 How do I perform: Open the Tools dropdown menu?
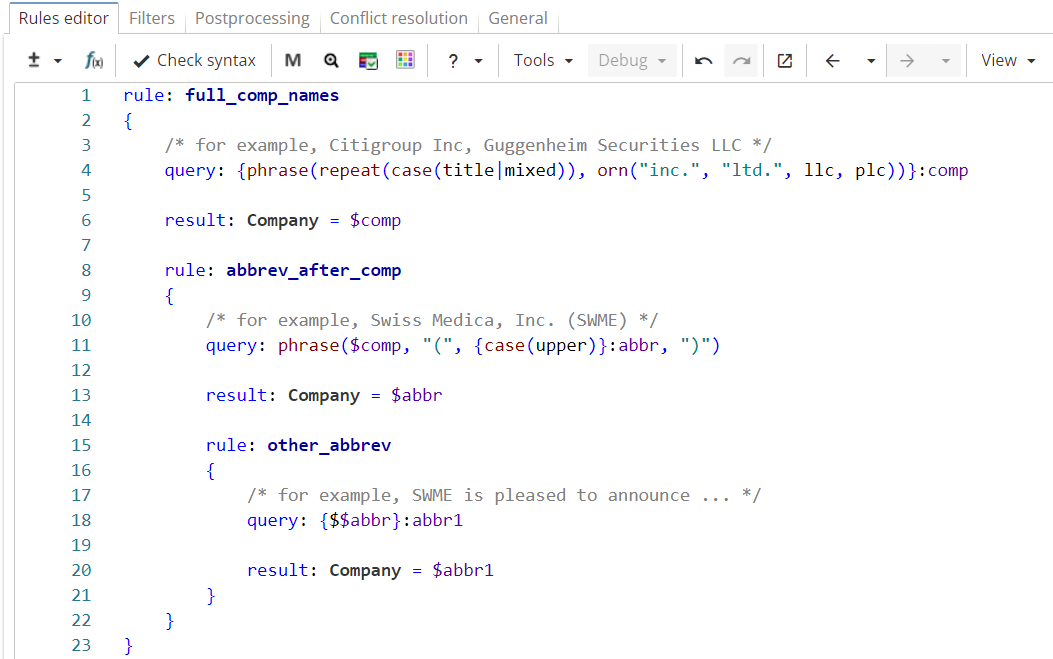pos(542,60)
